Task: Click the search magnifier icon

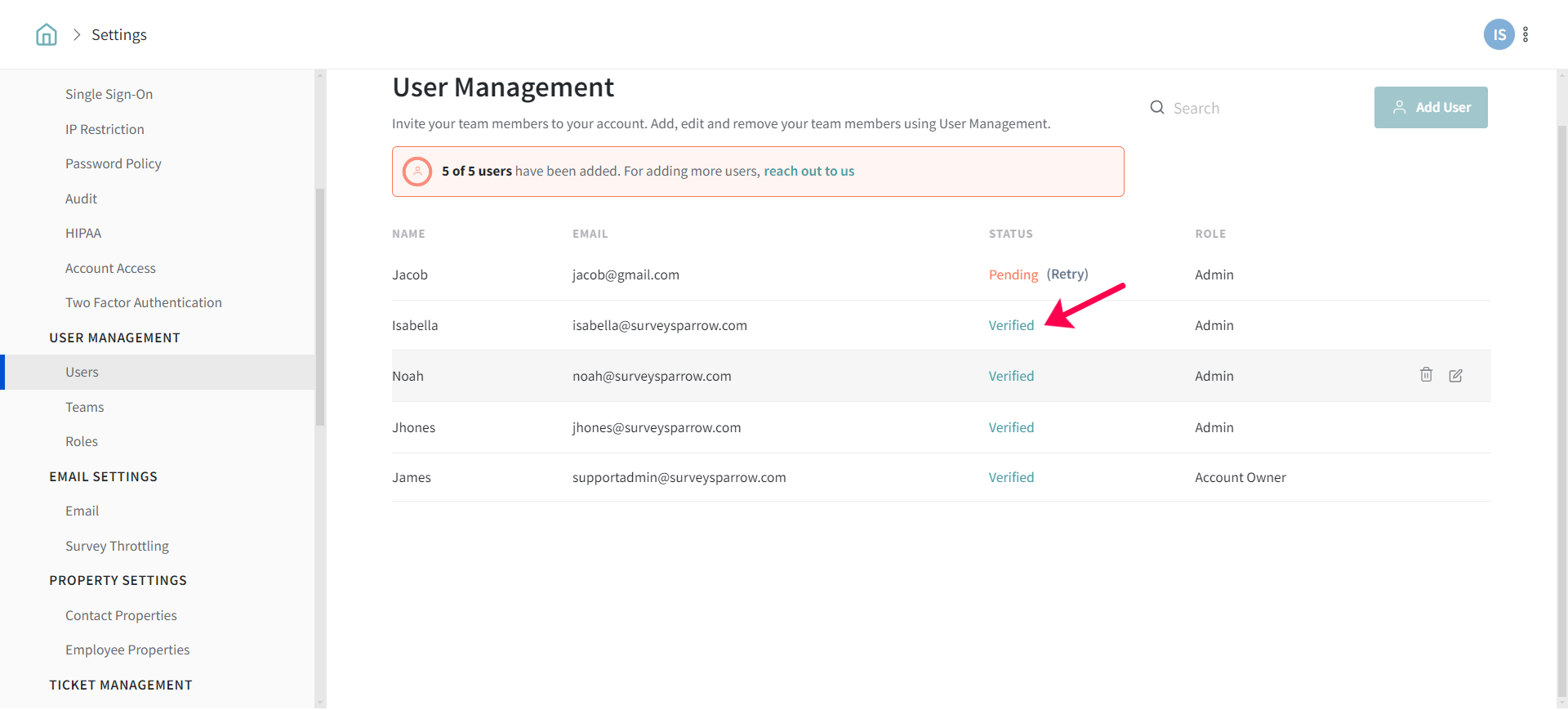Action: click(1157, 108)
